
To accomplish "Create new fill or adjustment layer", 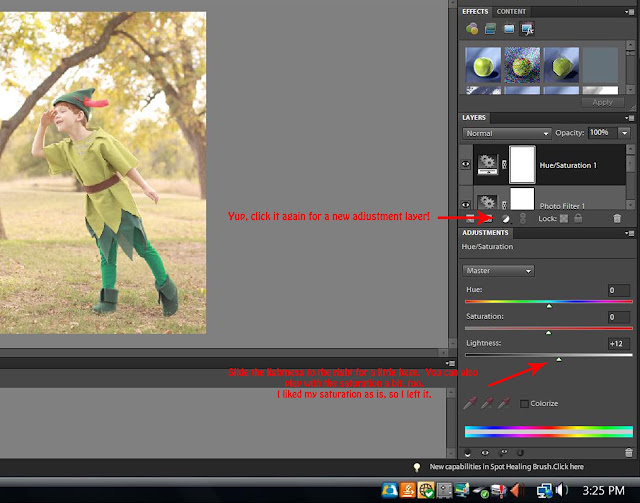I will click(x=506, y=219).
